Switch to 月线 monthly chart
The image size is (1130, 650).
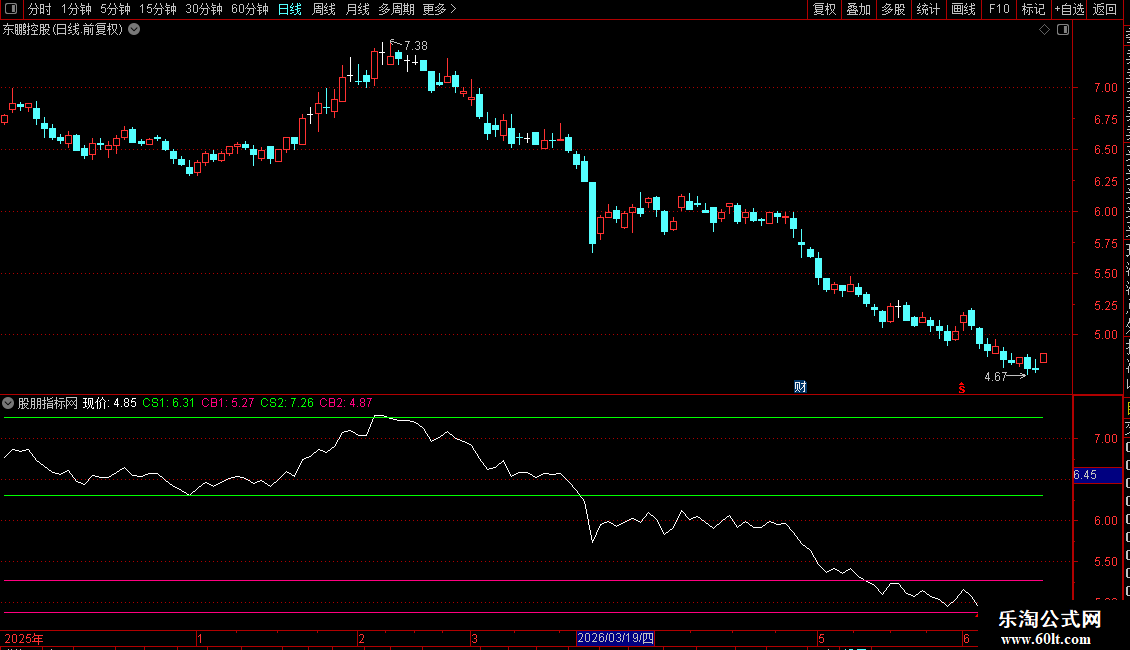point(357,9)
